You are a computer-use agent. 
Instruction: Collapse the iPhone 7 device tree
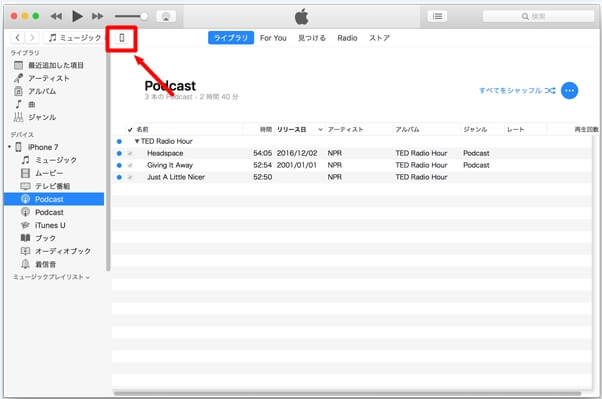[x=9, y=147]
